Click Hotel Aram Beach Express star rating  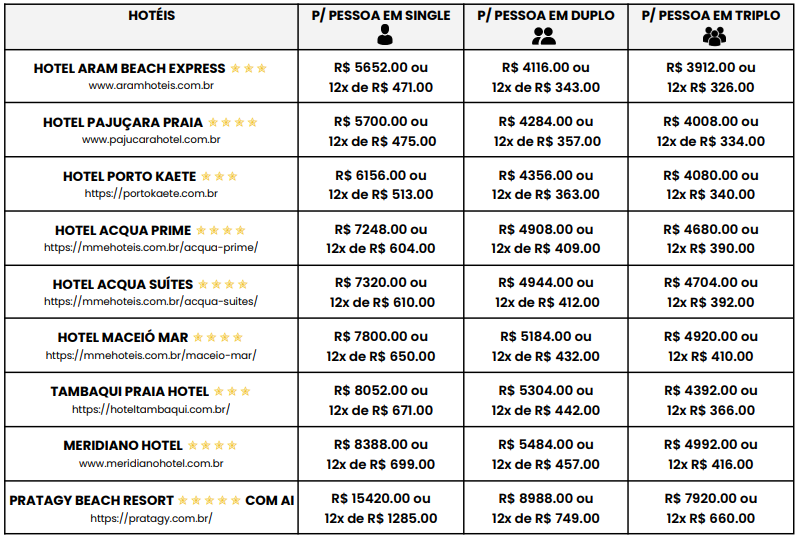point(248,69)
